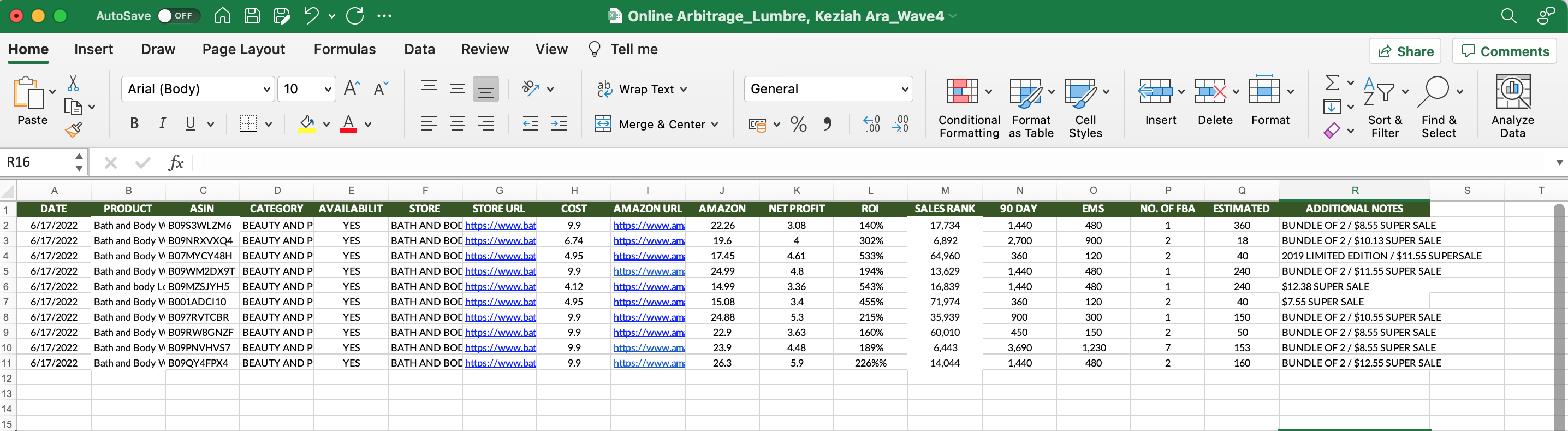1568x431 pixels.
Task: Open Format as Table gallery
Action: [x=1031, y=108]
